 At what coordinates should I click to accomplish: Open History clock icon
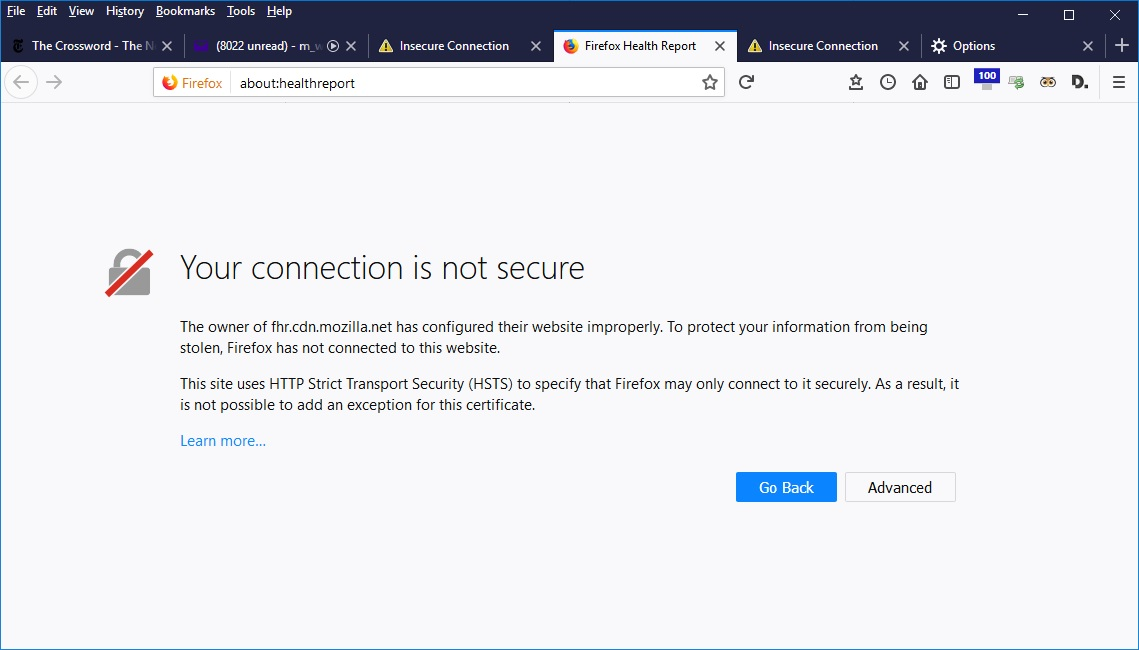tap(888, 82)
